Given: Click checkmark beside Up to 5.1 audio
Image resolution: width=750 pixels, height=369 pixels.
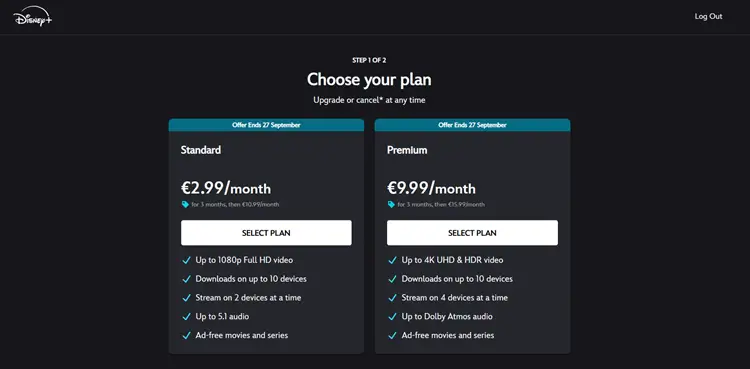Looking at the screenshot, I should point(186,317).
